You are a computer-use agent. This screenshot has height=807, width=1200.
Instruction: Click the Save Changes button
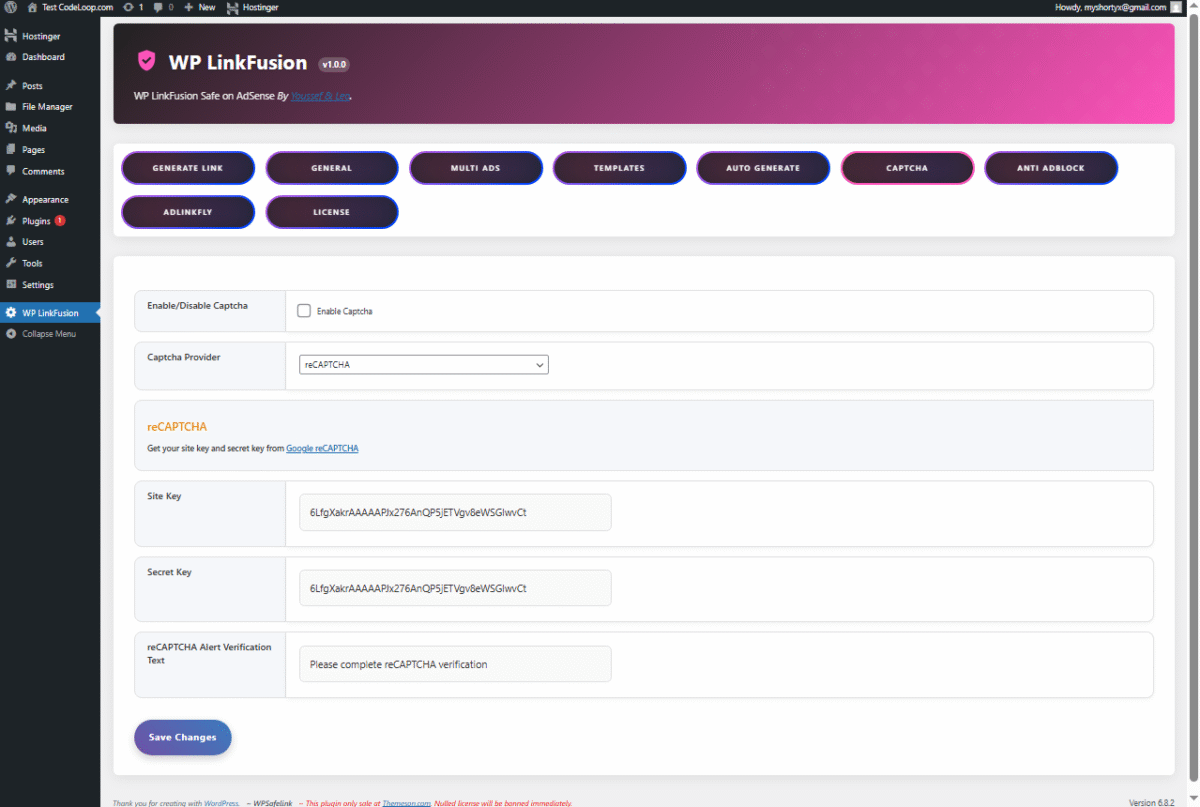point(183,737)
